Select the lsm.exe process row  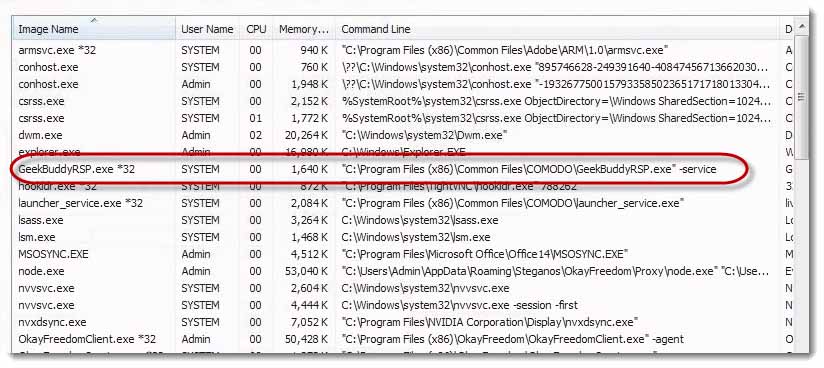click(397, 237)
